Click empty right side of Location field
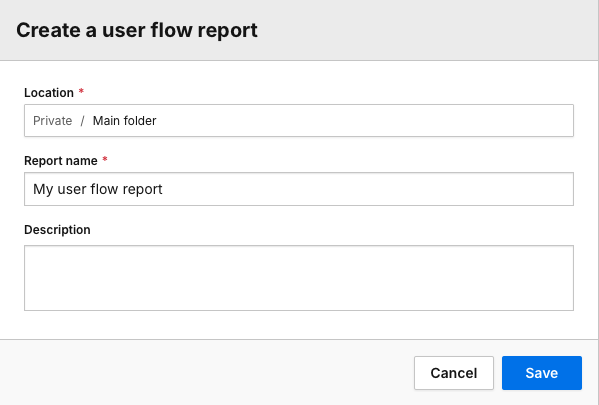599x405 pixels. pos(382,120)
